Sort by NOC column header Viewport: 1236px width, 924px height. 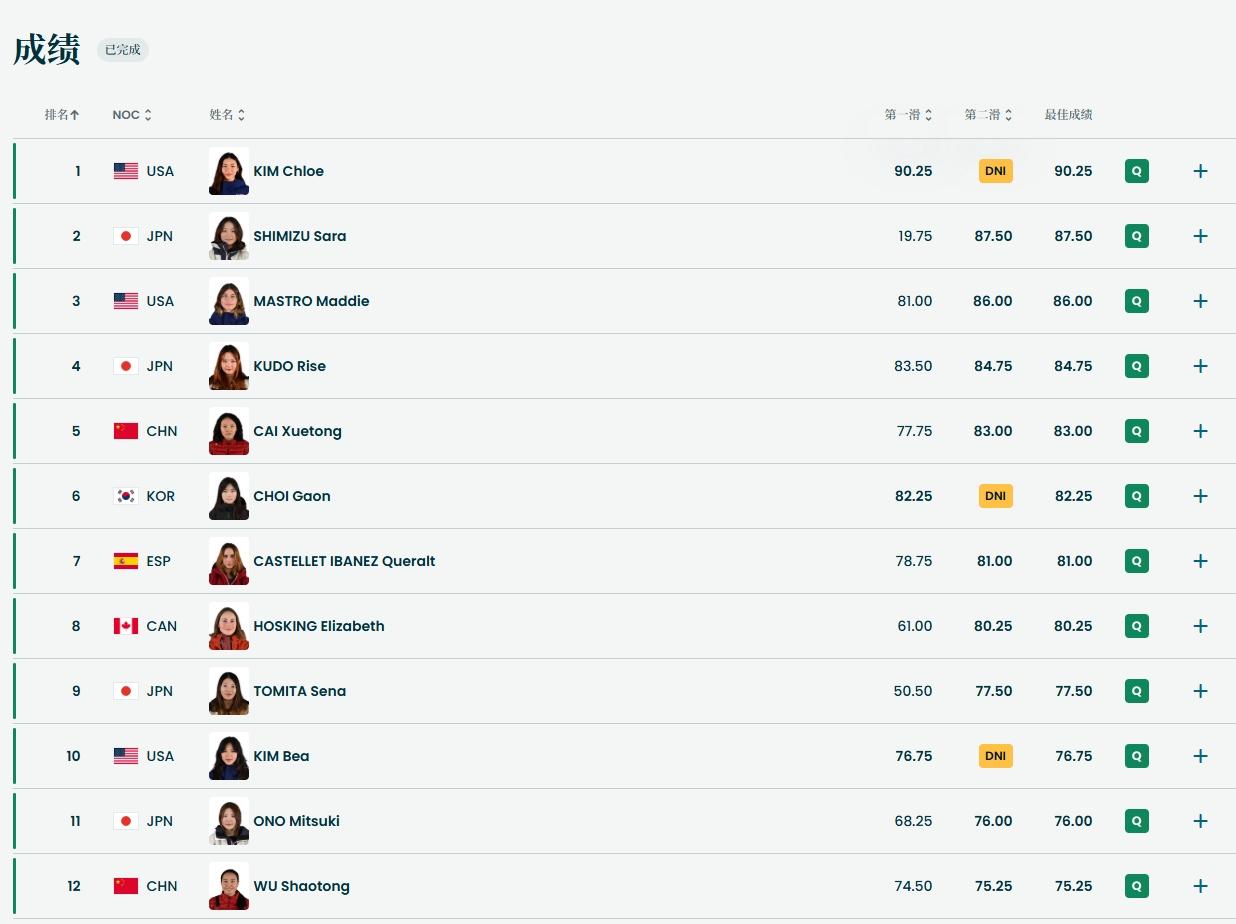tap(132, 115)
